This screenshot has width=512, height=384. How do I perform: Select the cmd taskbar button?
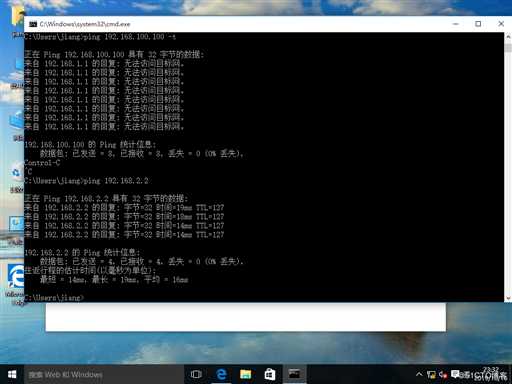click(294, 374)
